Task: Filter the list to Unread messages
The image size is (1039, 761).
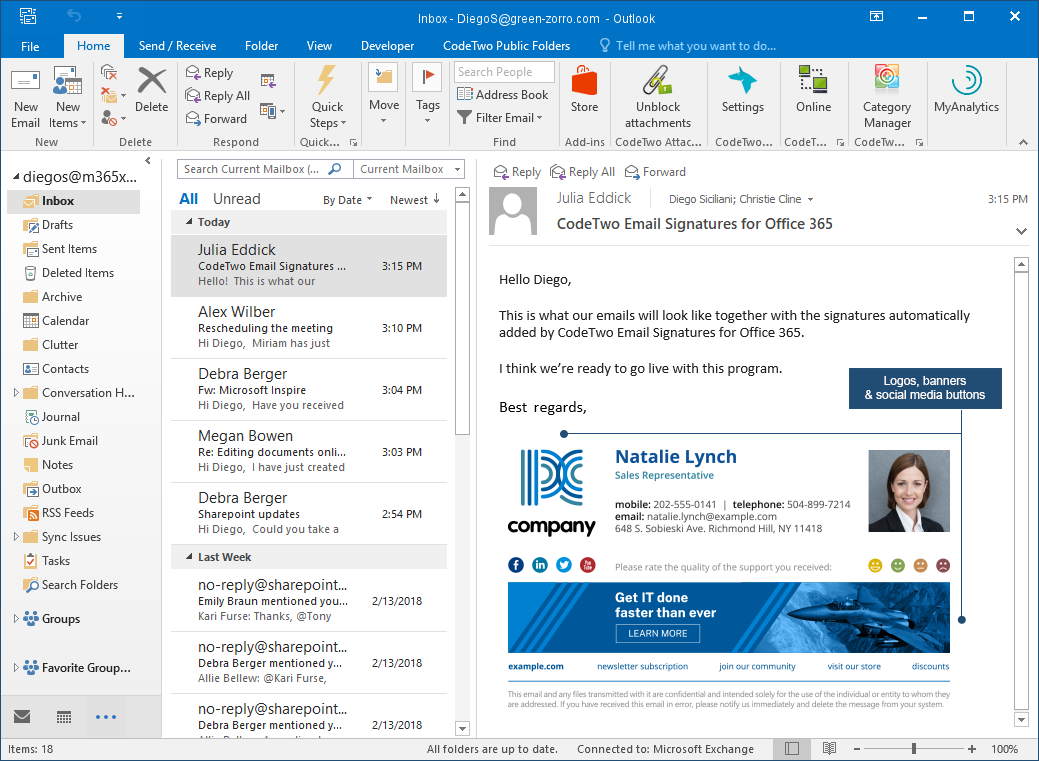Action: tap(237, 199)
